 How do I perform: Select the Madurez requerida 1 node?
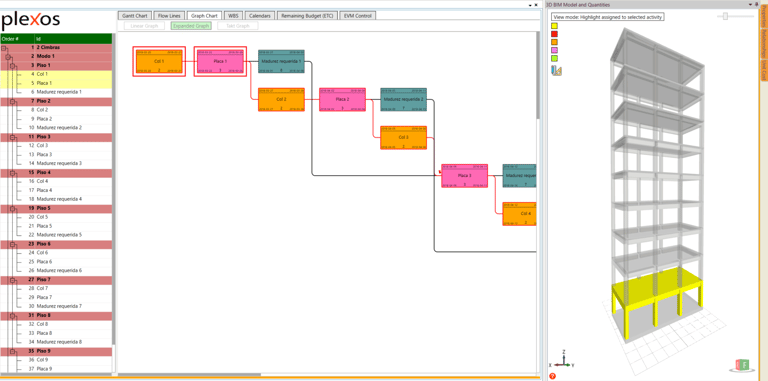coord(281,61)
